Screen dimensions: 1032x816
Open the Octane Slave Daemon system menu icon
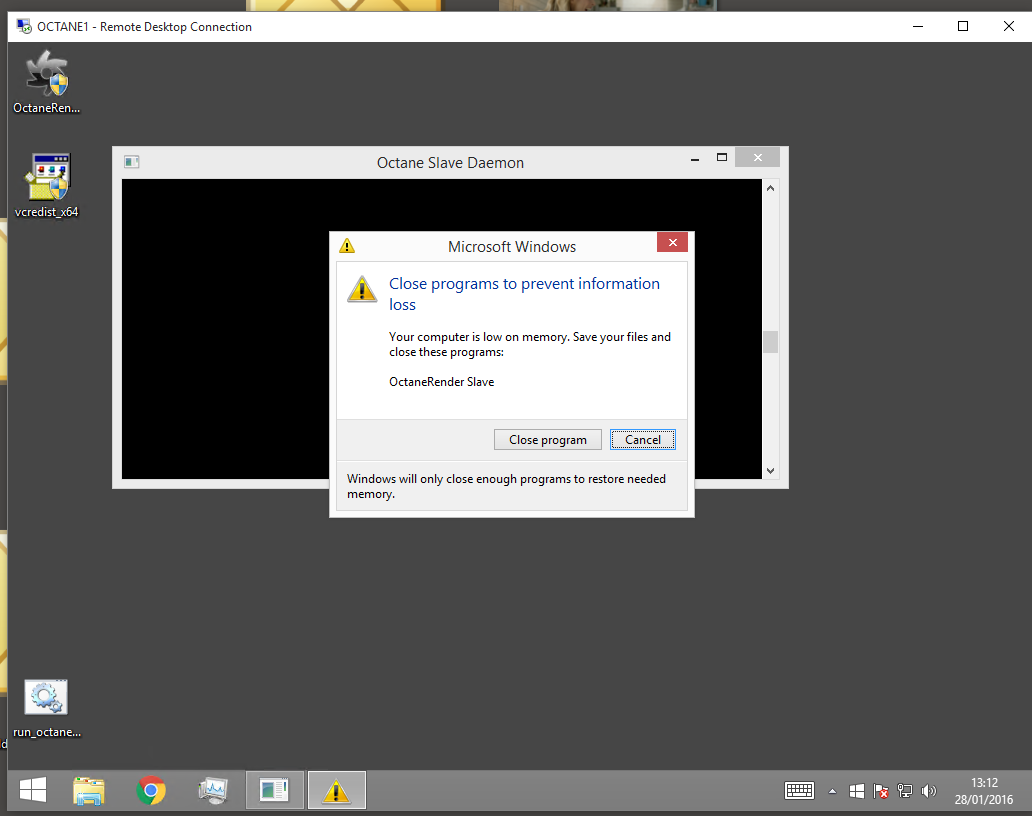click(132, 162)
